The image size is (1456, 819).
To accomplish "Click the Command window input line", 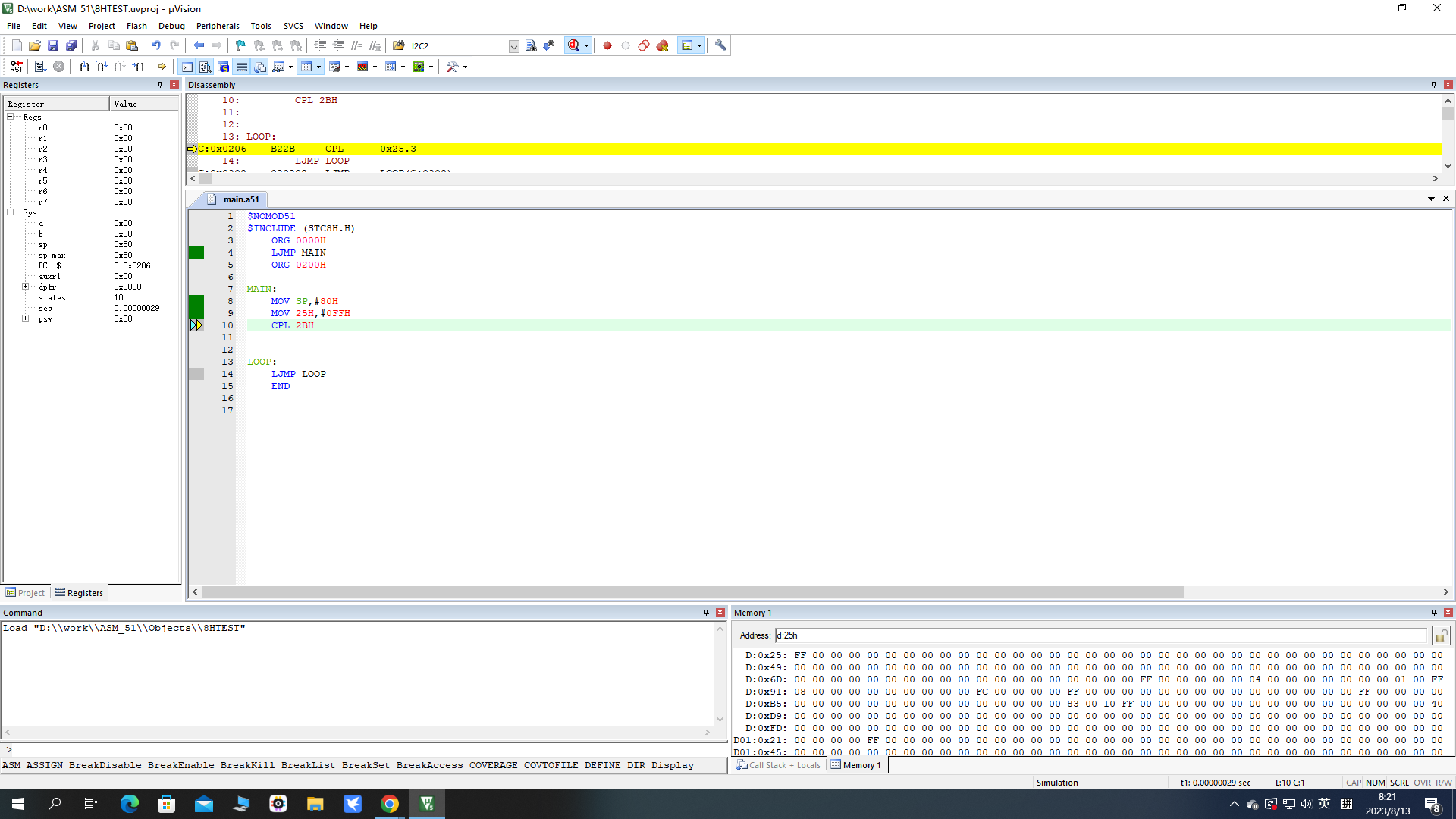I will tap(364, 750).
